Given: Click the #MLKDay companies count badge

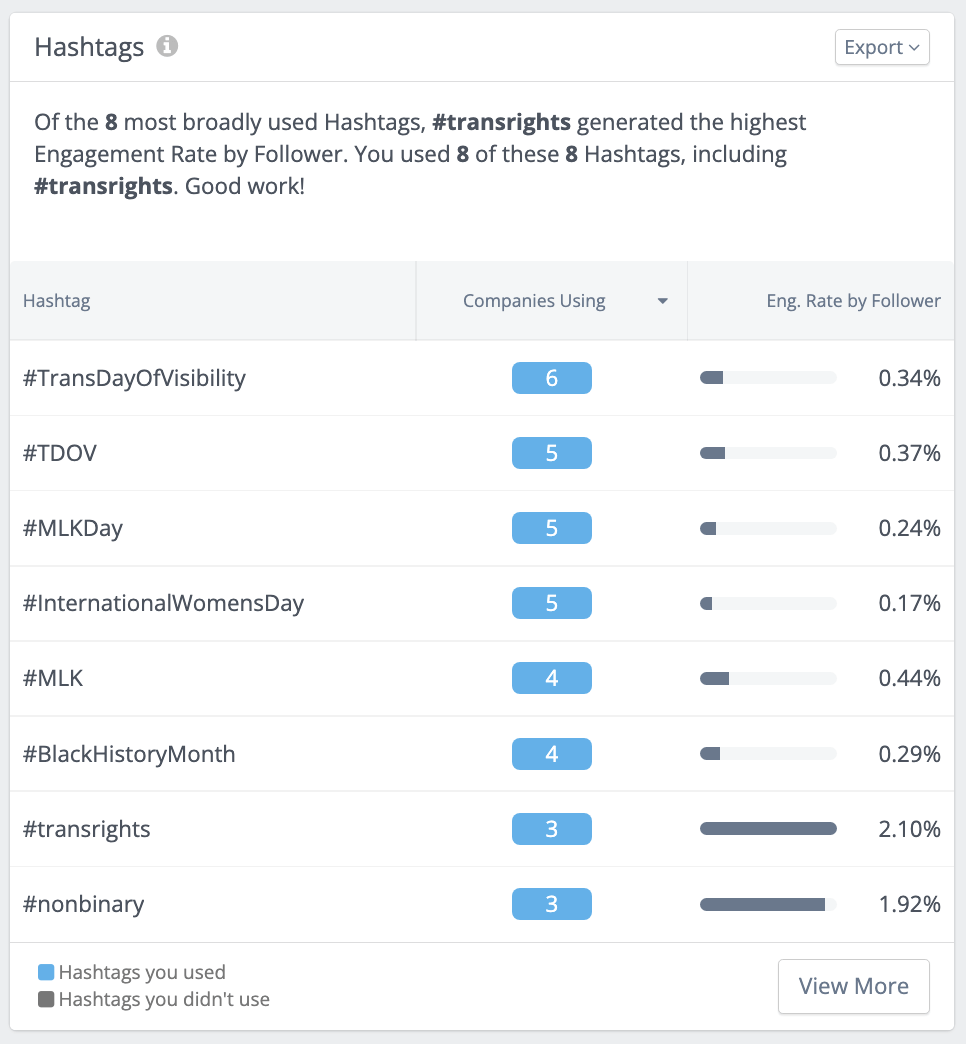Looking at the screenshot, I should (x=551, y=528).
